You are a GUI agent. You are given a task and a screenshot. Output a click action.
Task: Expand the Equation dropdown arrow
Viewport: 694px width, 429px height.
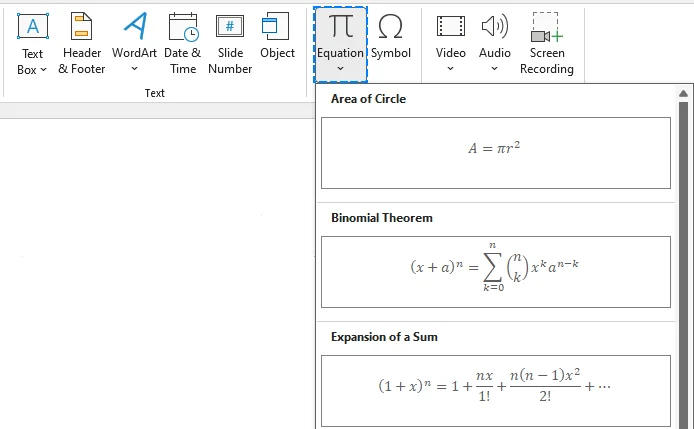coord(340,69)
